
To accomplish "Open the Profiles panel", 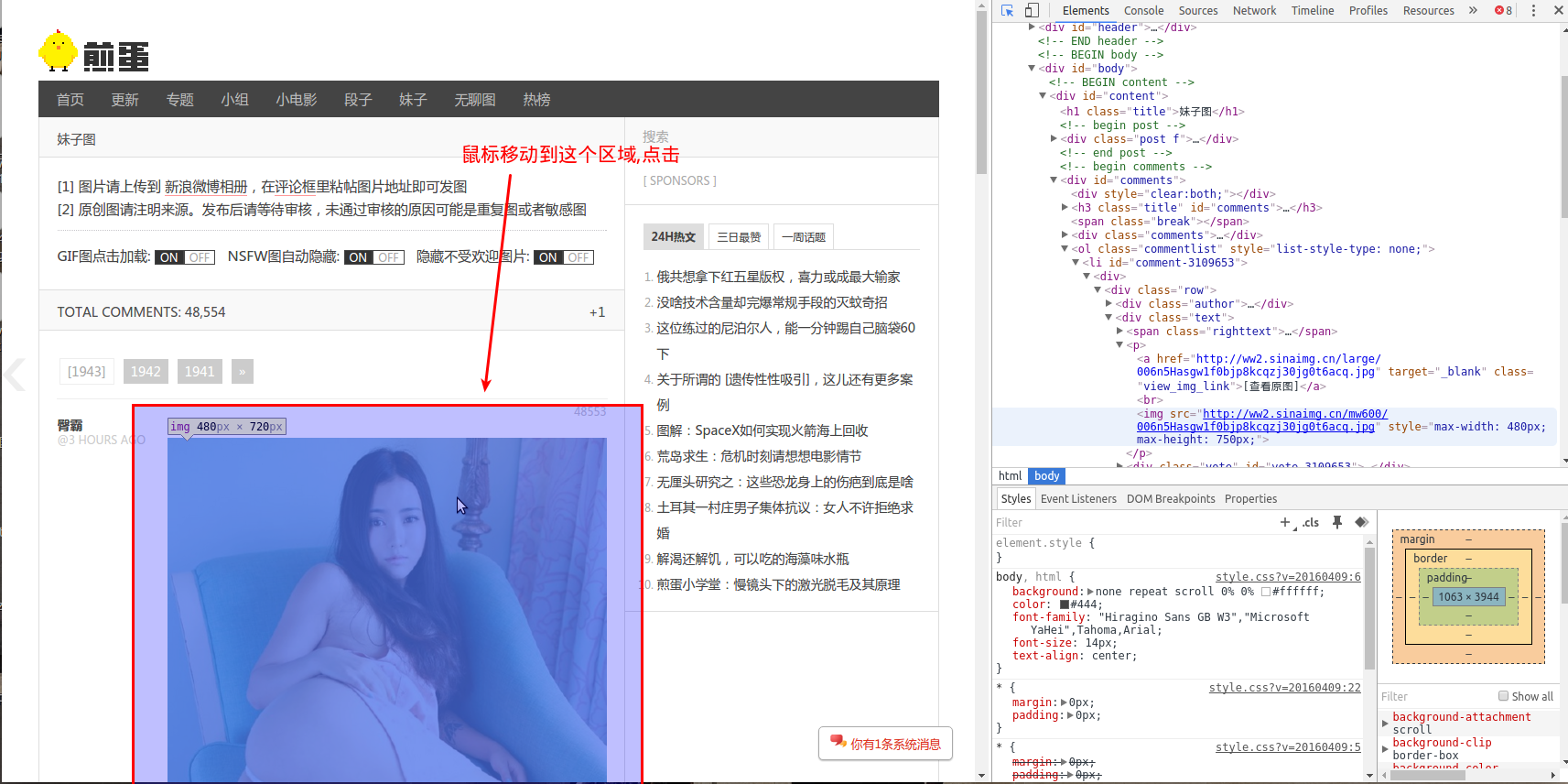I will point(1368,11).
